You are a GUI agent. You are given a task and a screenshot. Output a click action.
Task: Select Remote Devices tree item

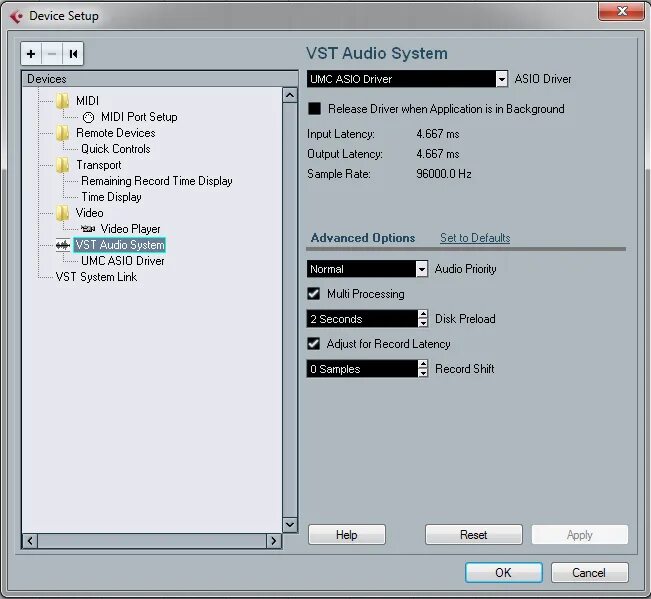(116, 133)
